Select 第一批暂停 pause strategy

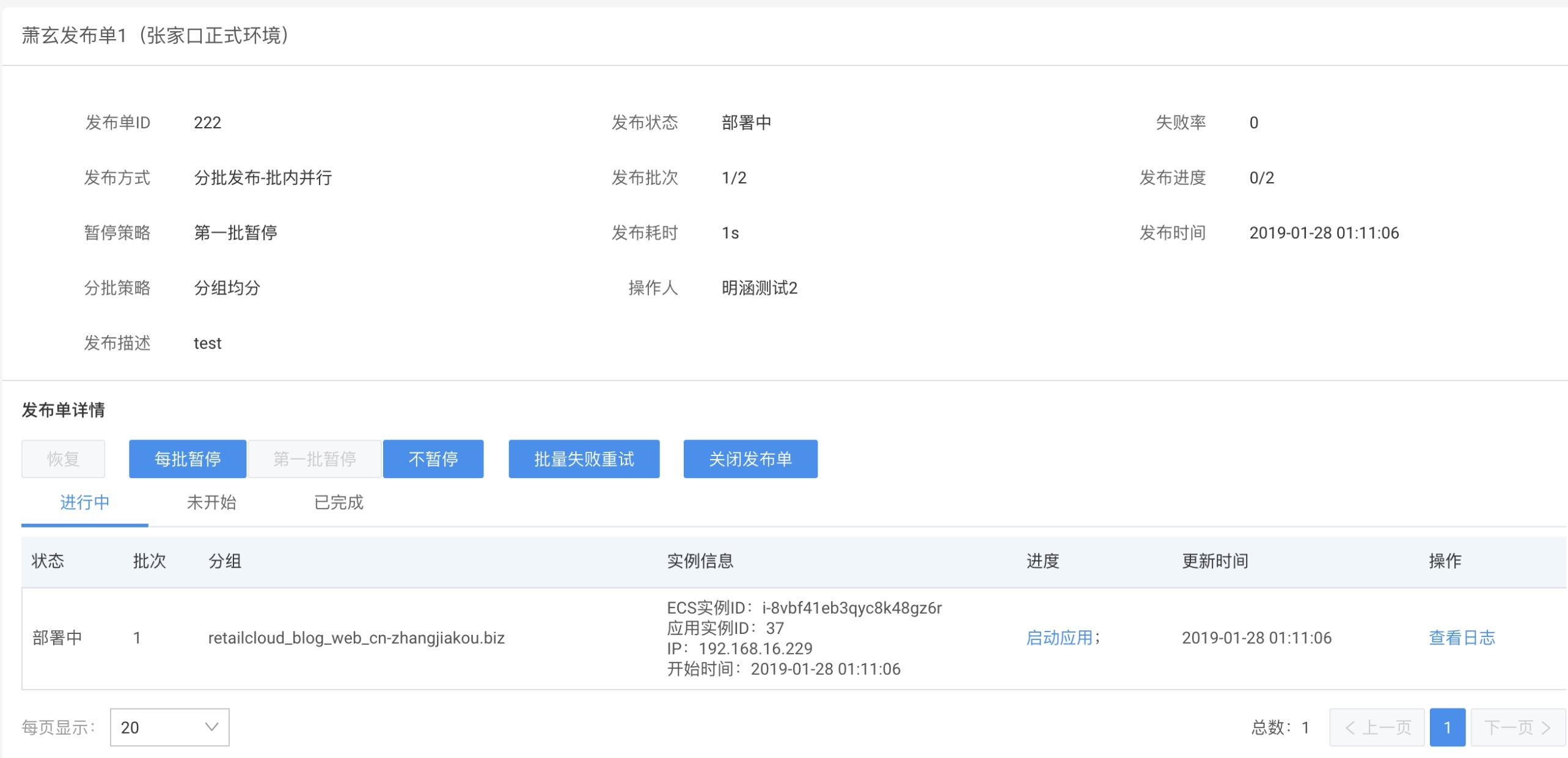(314, 458)
